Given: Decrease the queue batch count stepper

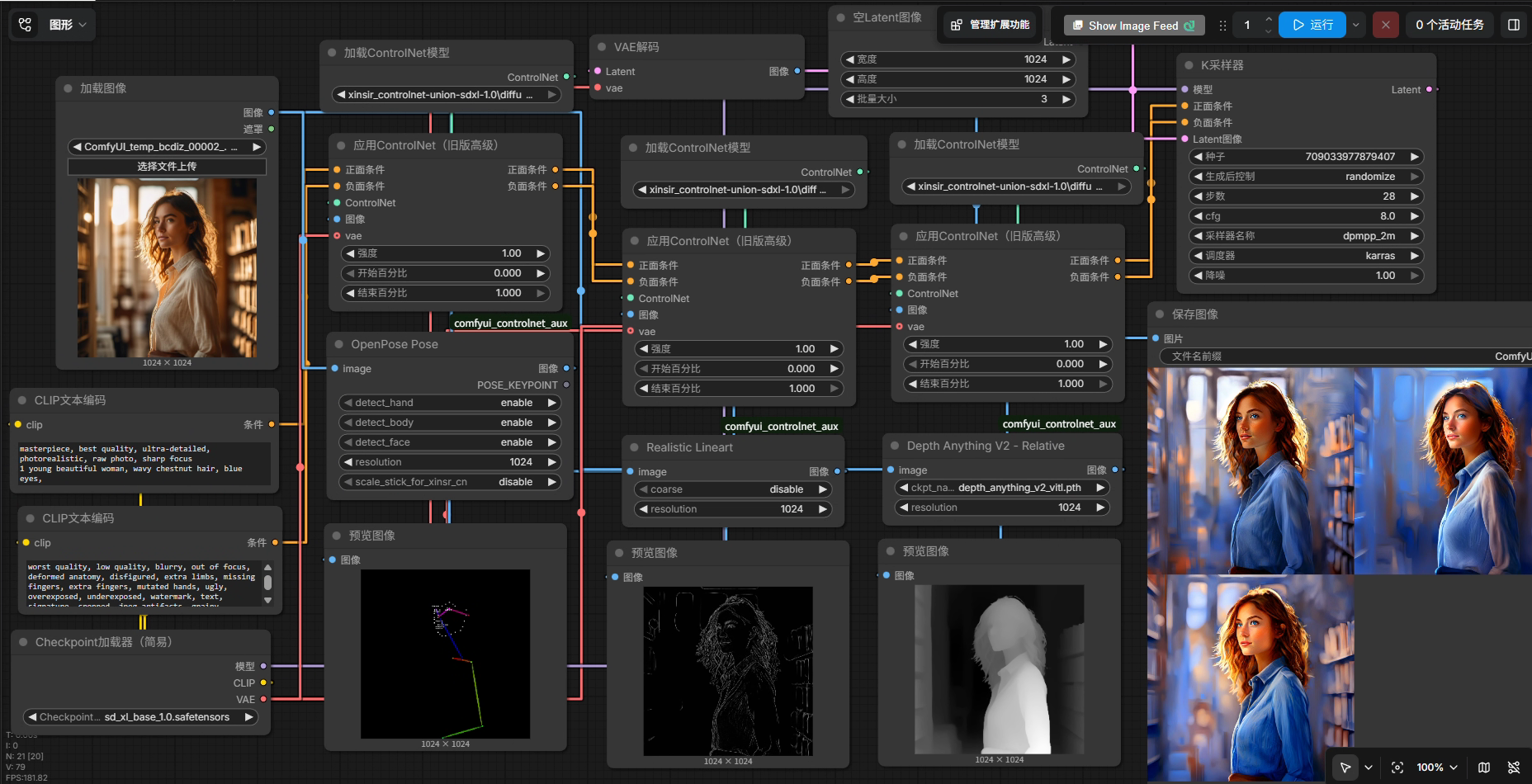Looking at the screenshot, I should point(1269,31).
